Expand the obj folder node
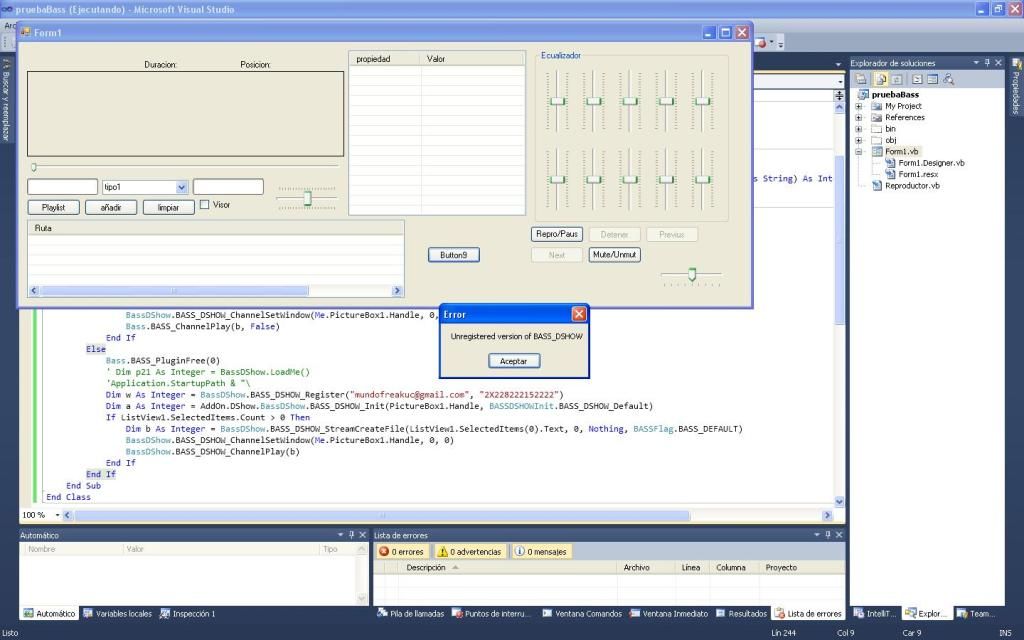 point(859,140)
